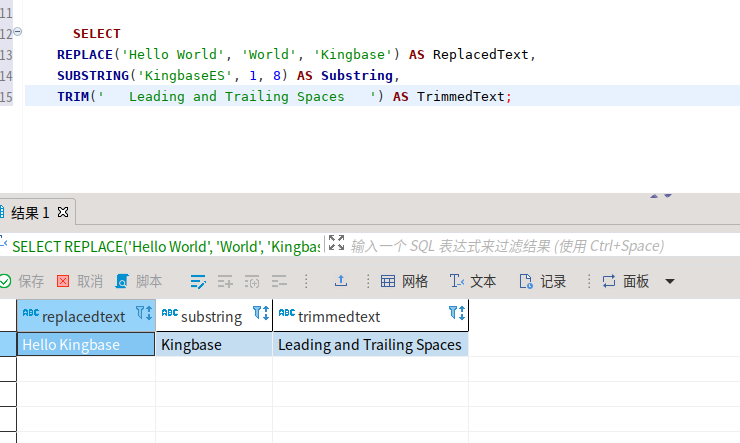Open filter on replacedtext column

[x=142, y=313]
